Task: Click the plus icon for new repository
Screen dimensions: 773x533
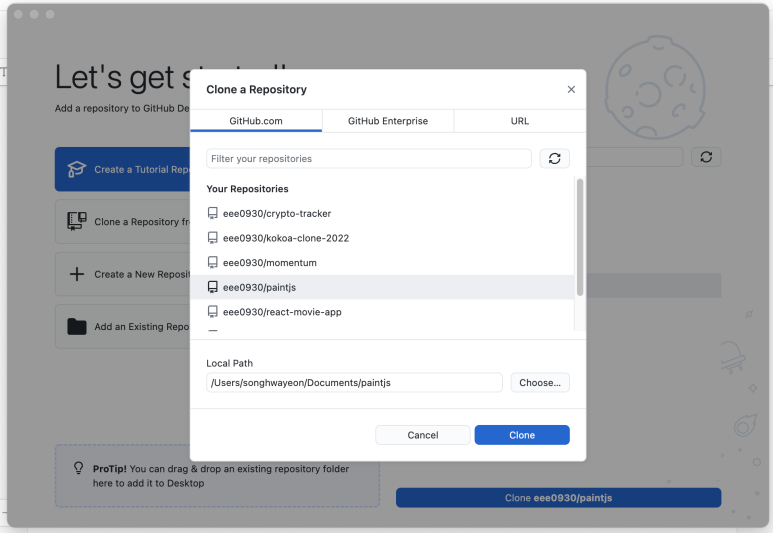Action: click(76, 274)
